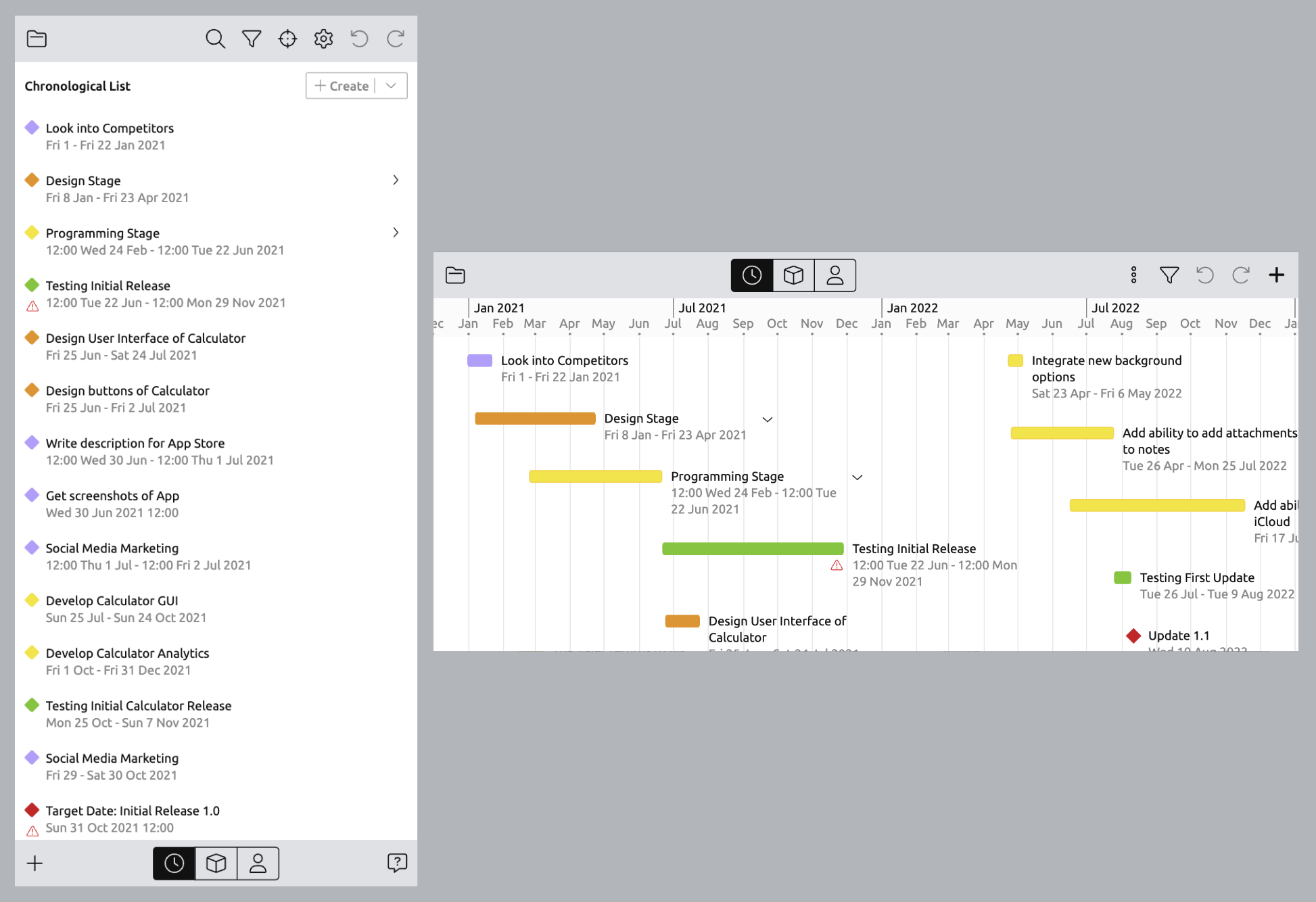This screenshot has height=902, width=1316.
Task: Click the crosshair locate icon
Action: [287, 39]
